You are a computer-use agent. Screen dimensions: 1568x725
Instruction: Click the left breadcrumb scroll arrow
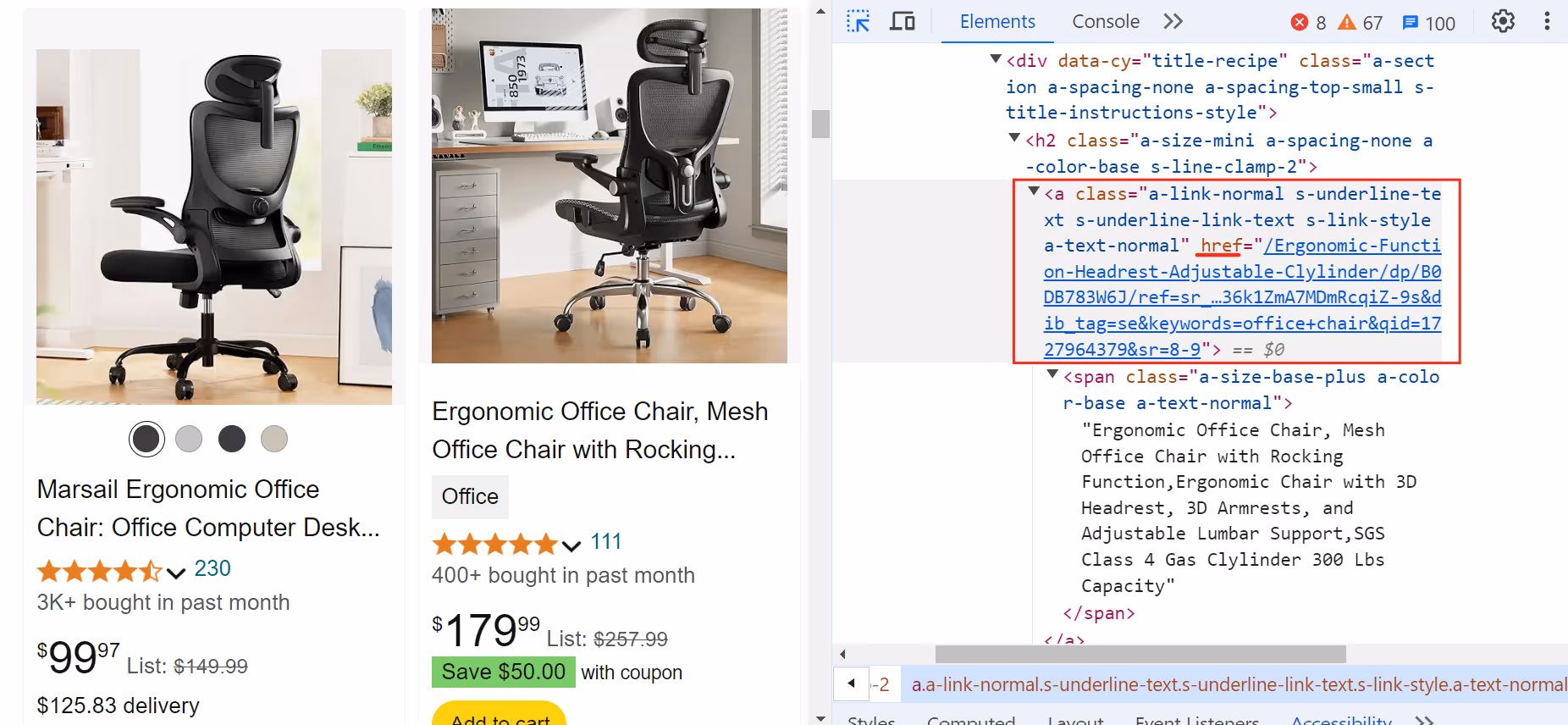(x=852, y=683)
